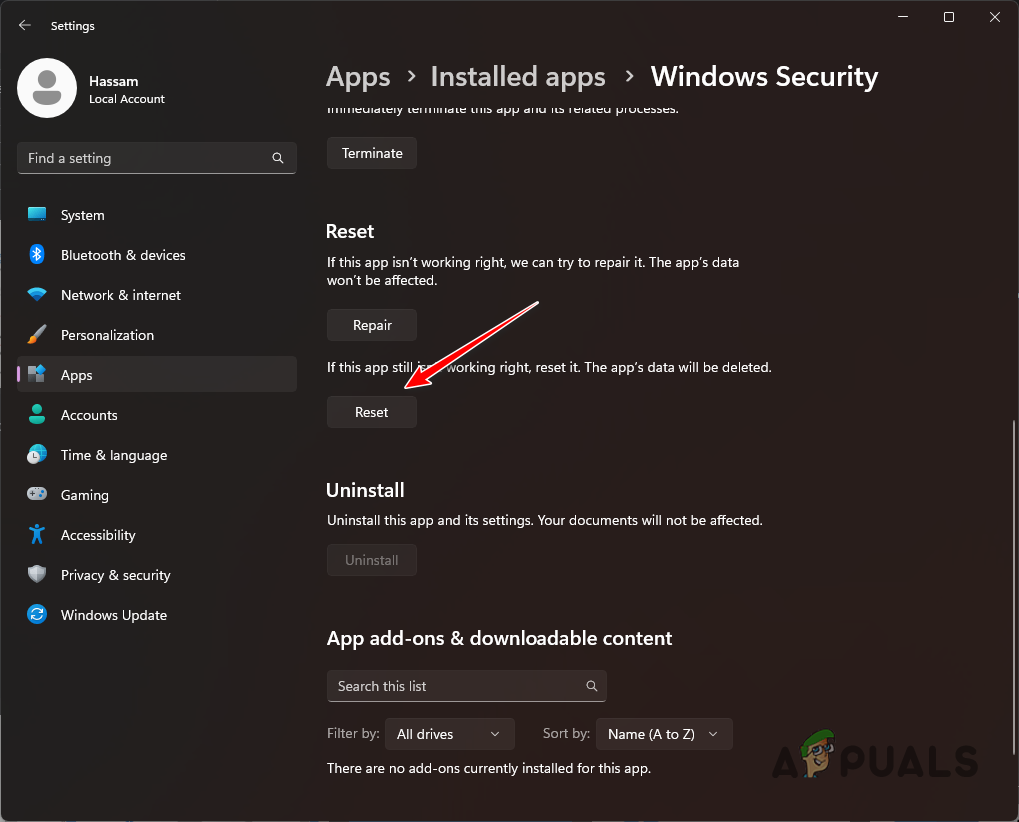Open the Name (A to Z) sort dropdown
1019x822 pixels.
(x=663, y=734)
